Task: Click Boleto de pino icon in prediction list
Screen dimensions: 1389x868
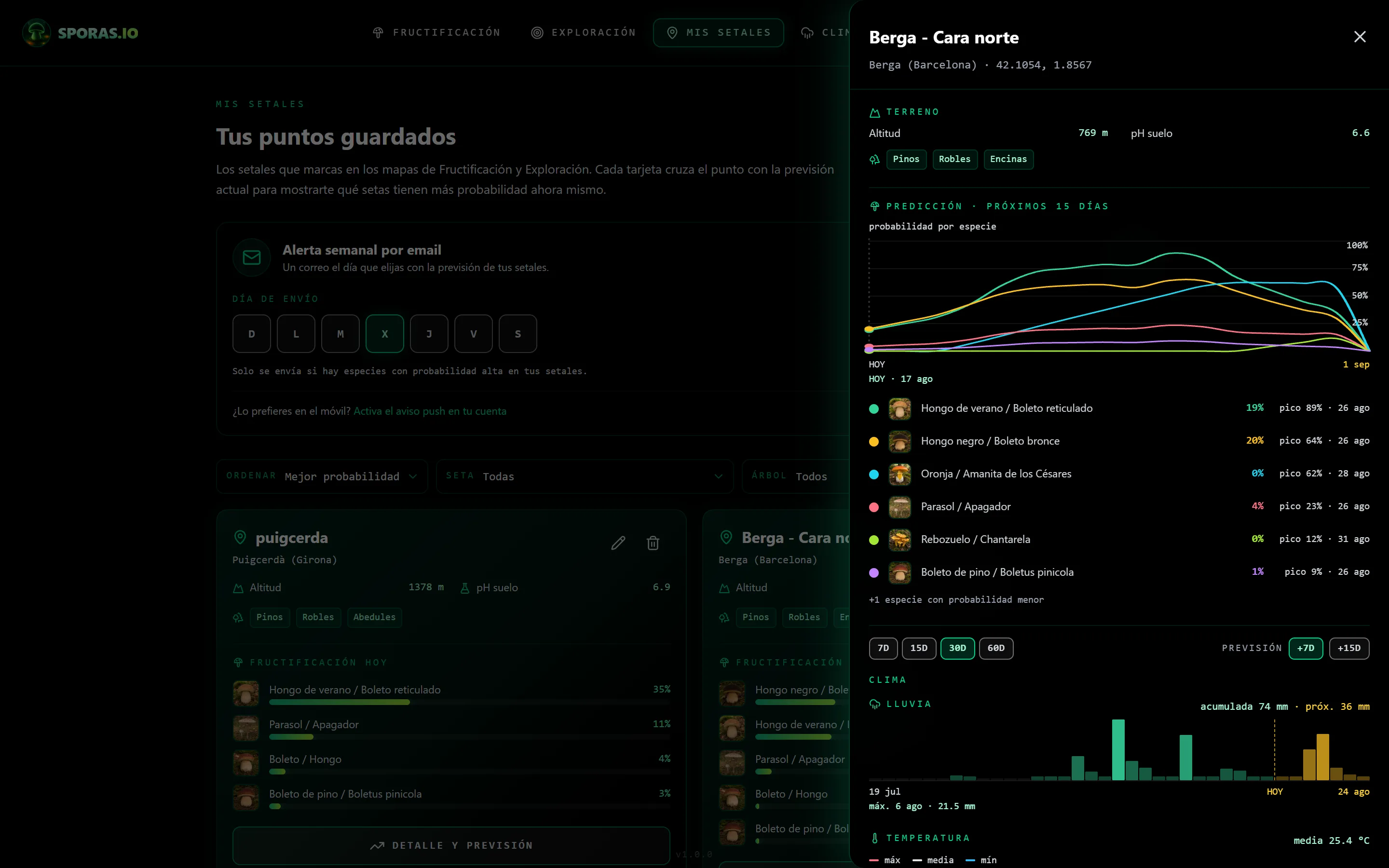Action: click(x=900, y=572)
